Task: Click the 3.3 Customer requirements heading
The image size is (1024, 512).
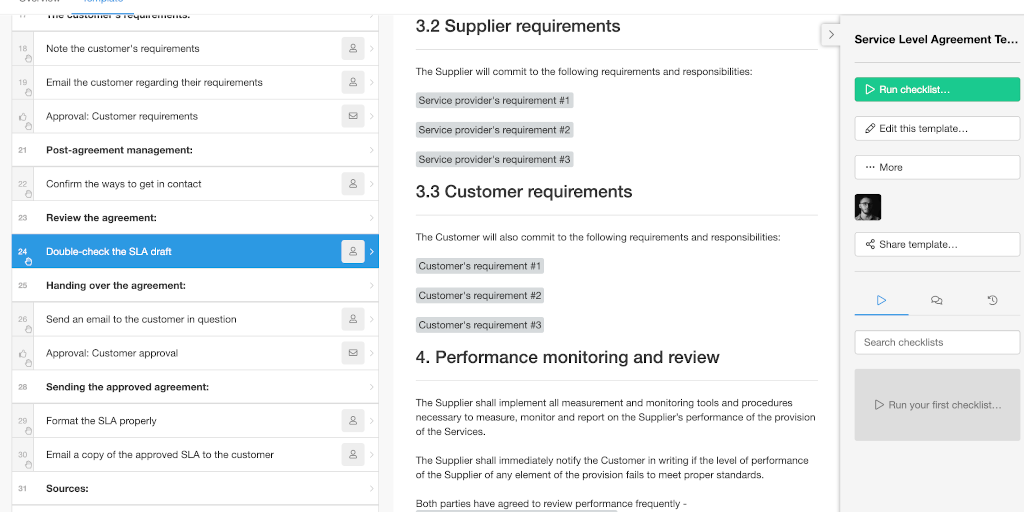Action: click(524, 191)
